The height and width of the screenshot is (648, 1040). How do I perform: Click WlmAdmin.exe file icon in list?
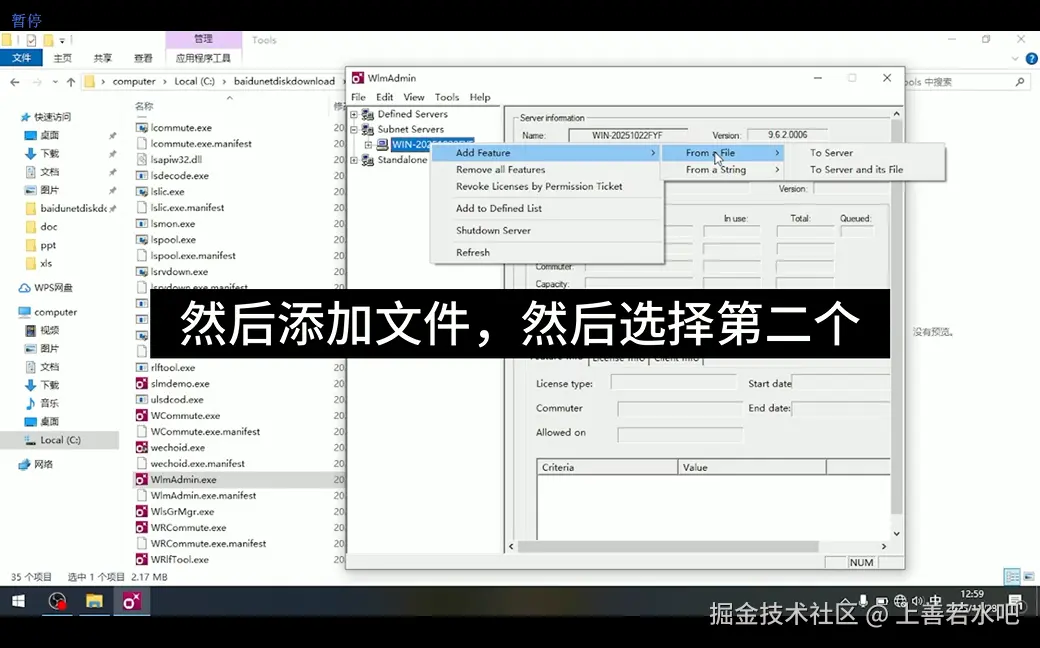coord(141,480)
